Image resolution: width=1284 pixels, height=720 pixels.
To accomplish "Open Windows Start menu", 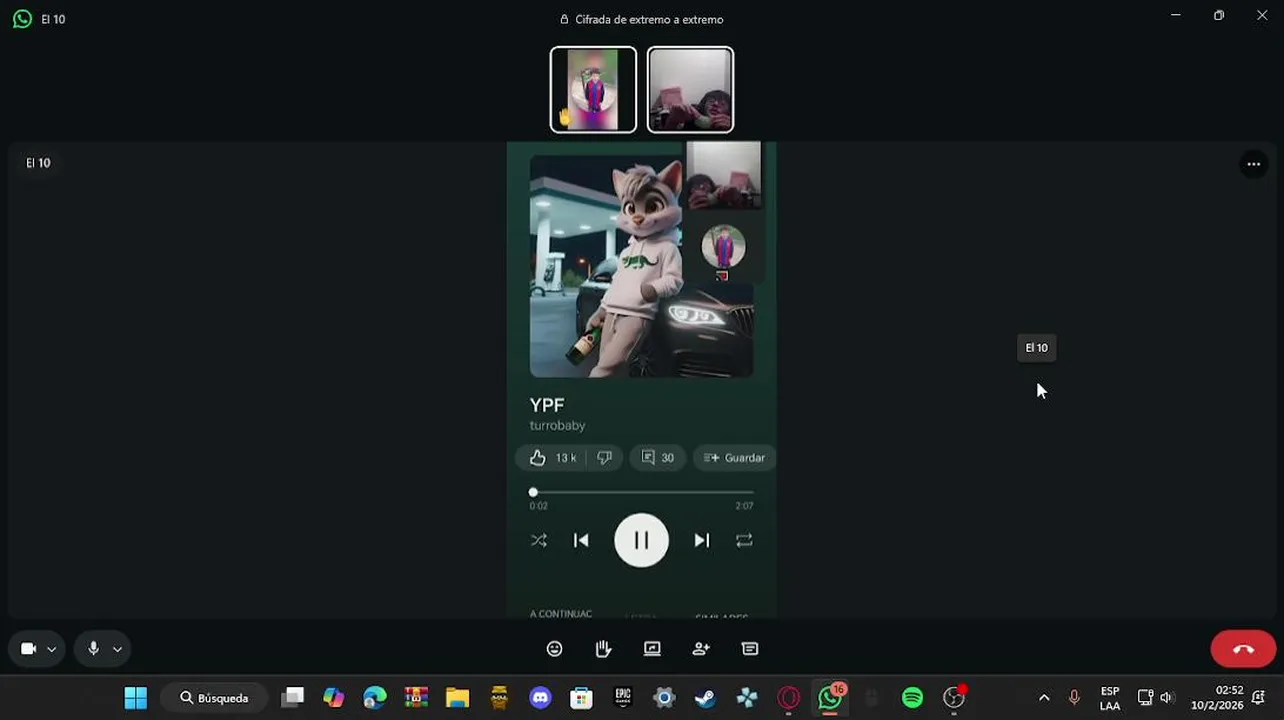I will [135, 698].
